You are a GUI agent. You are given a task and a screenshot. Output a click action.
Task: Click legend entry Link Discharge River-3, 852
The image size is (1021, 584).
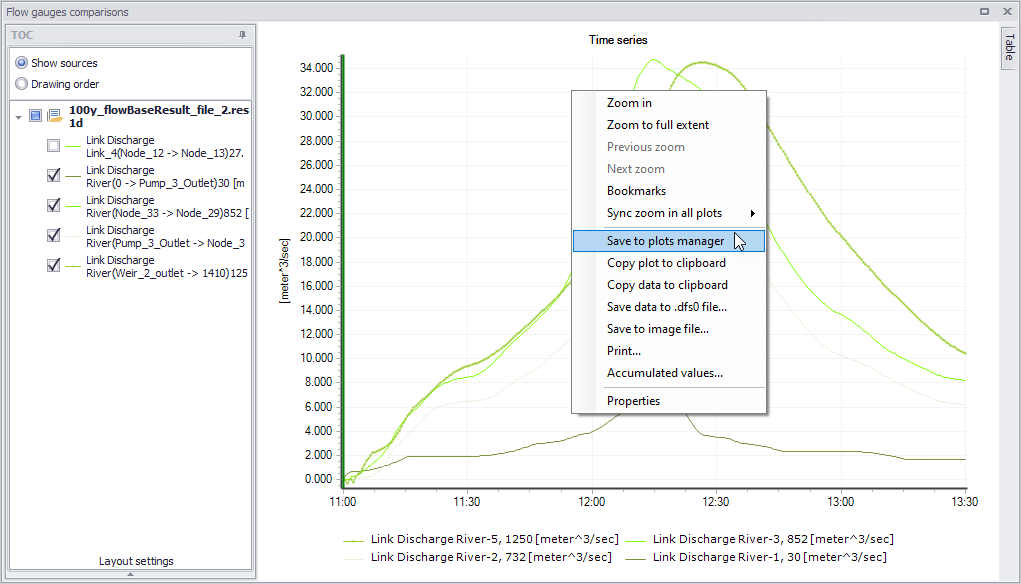(759, 540)
